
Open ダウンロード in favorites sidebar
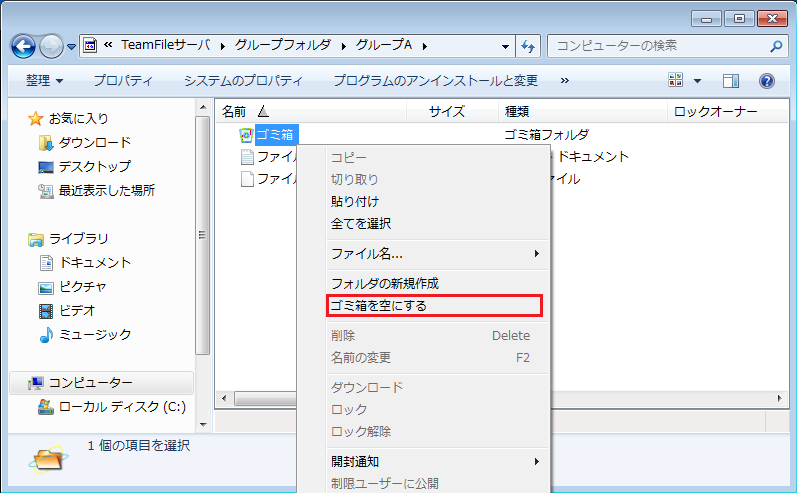point(94,143)
